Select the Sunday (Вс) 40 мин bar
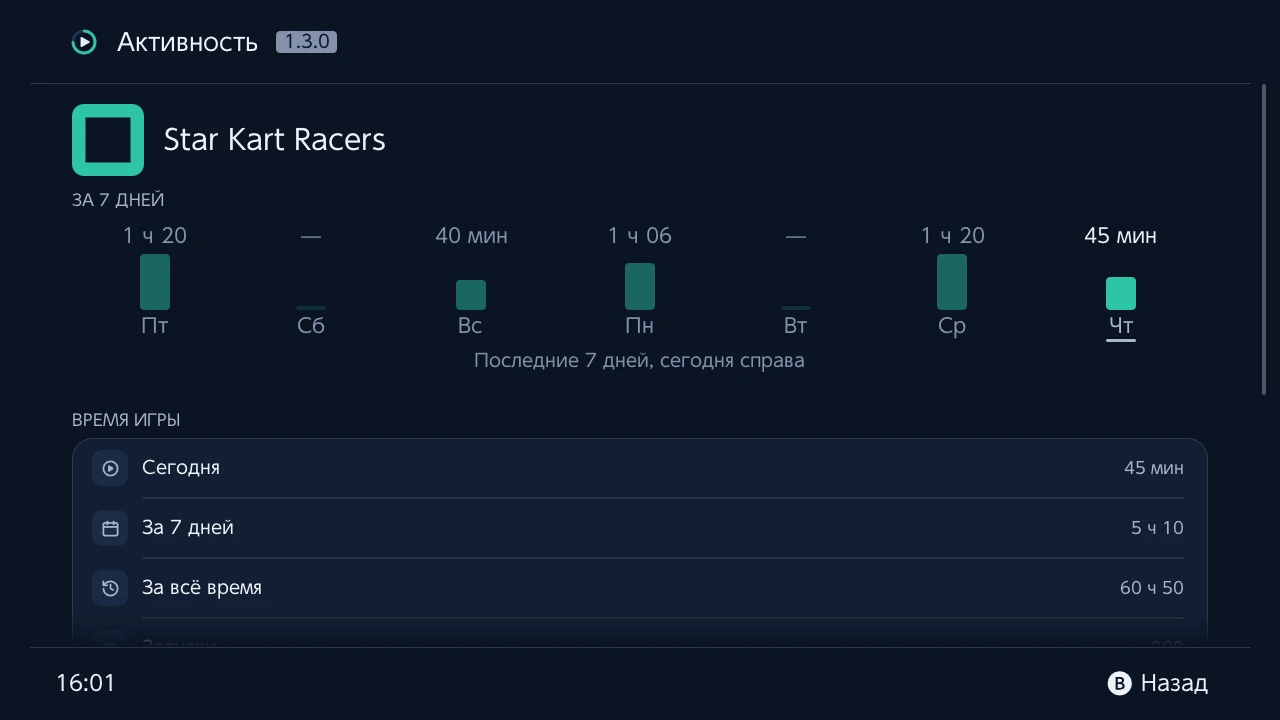This screenshot has width=1280, height=720. point(471,295)
